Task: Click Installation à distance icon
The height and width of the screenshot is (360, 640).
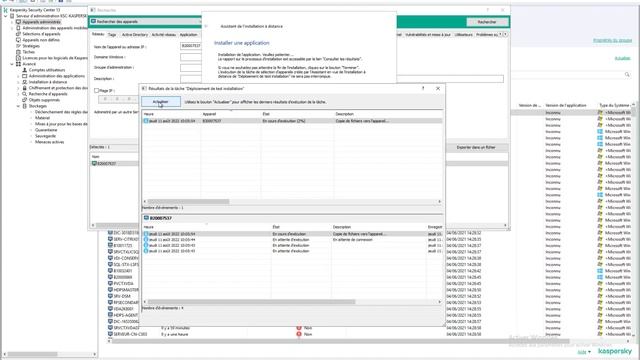Action: click(x=24, y=82)
